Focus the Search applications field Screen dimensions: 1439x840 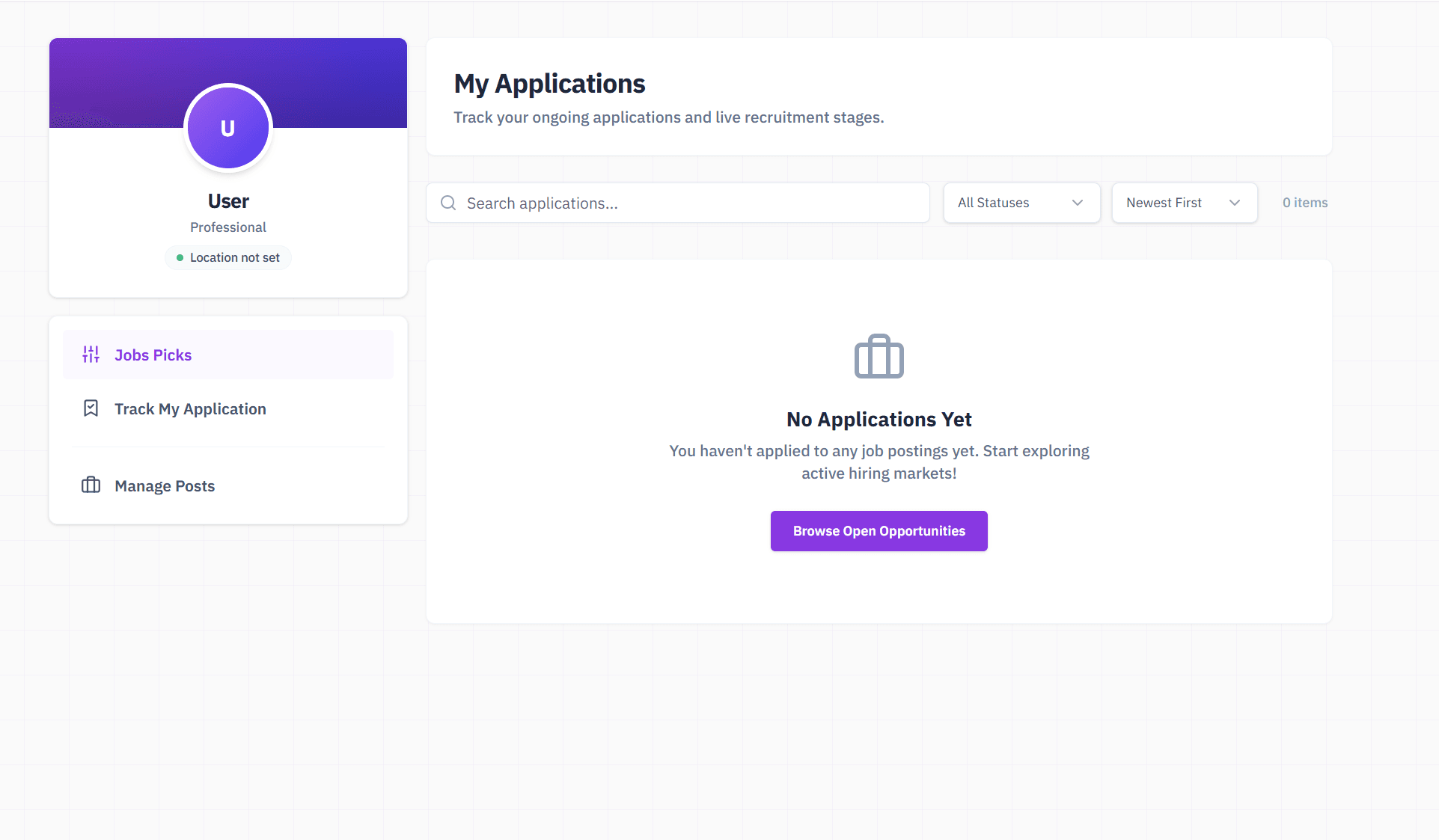click(678, 203)
